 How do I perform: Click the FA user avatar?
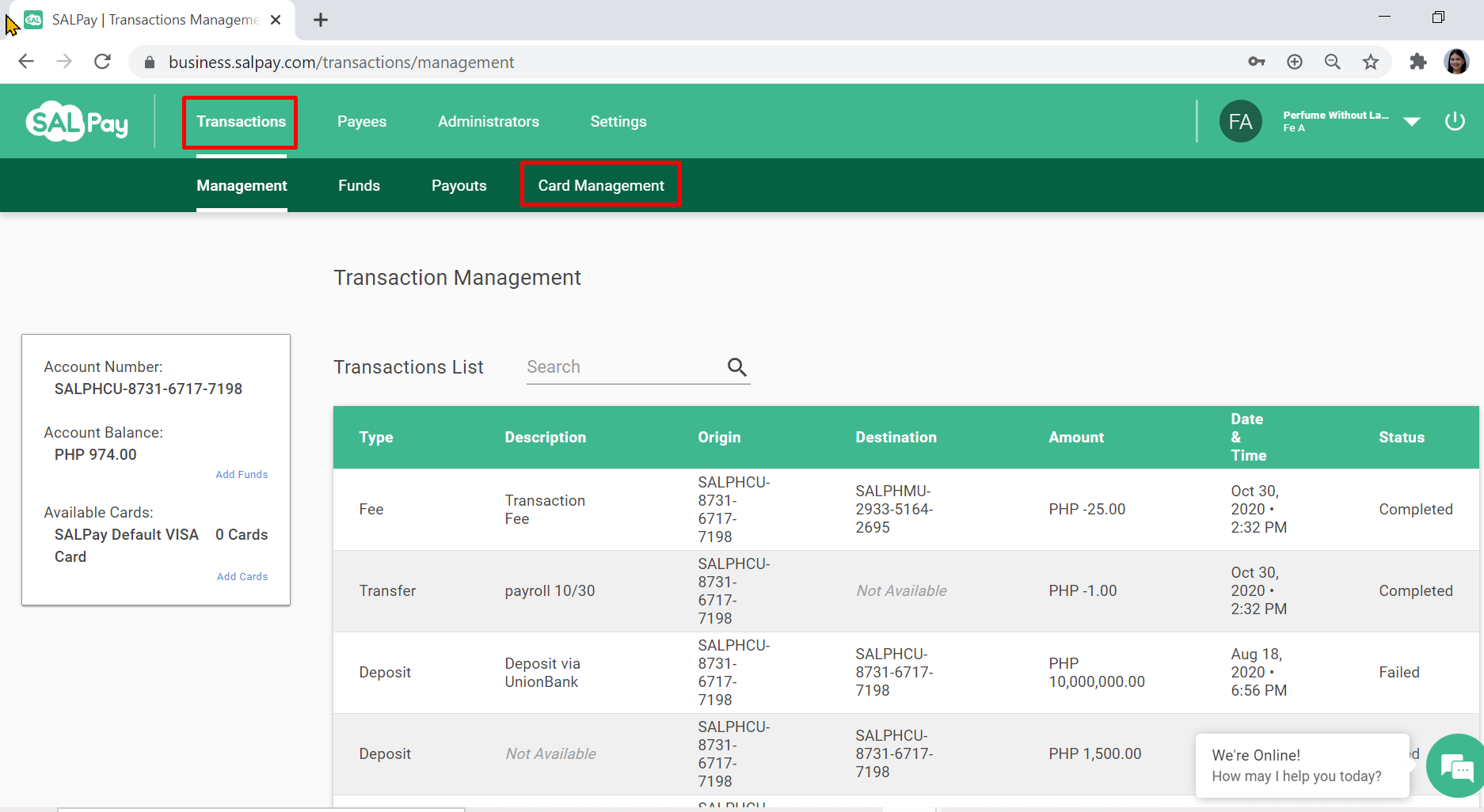pyautogui.click(x=1240, y=121)
